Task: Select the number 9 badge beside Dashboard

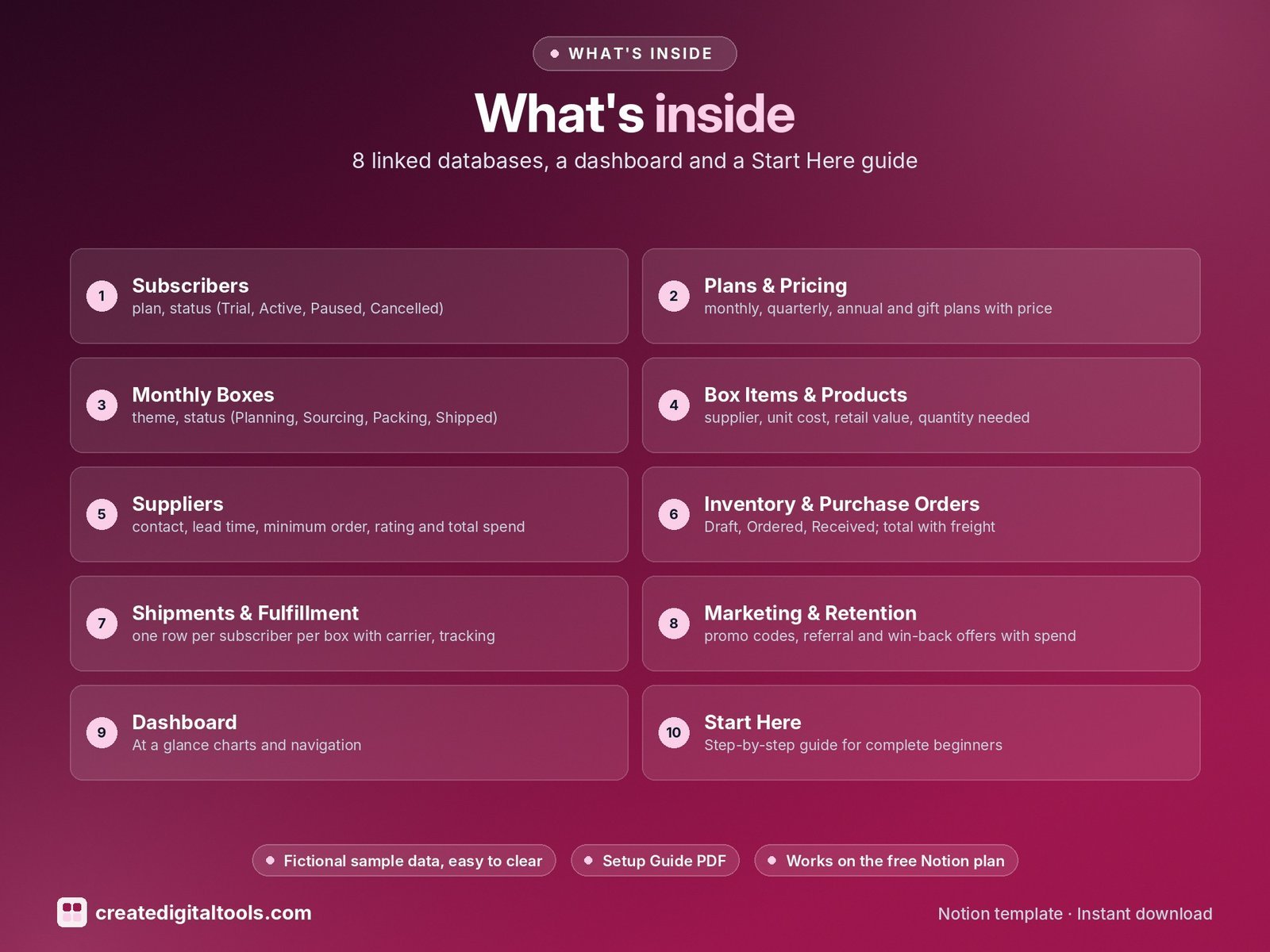Action: [102, 732]
